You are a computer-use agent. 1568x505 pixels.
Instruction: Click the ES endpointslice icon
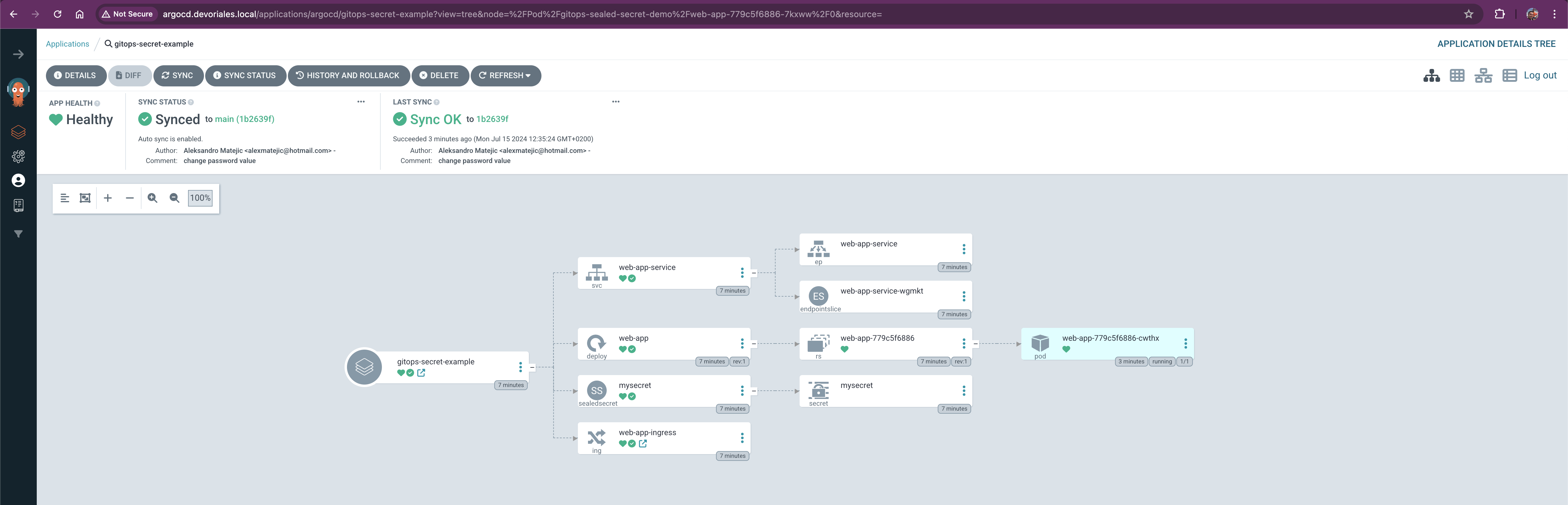pos(818,296)
